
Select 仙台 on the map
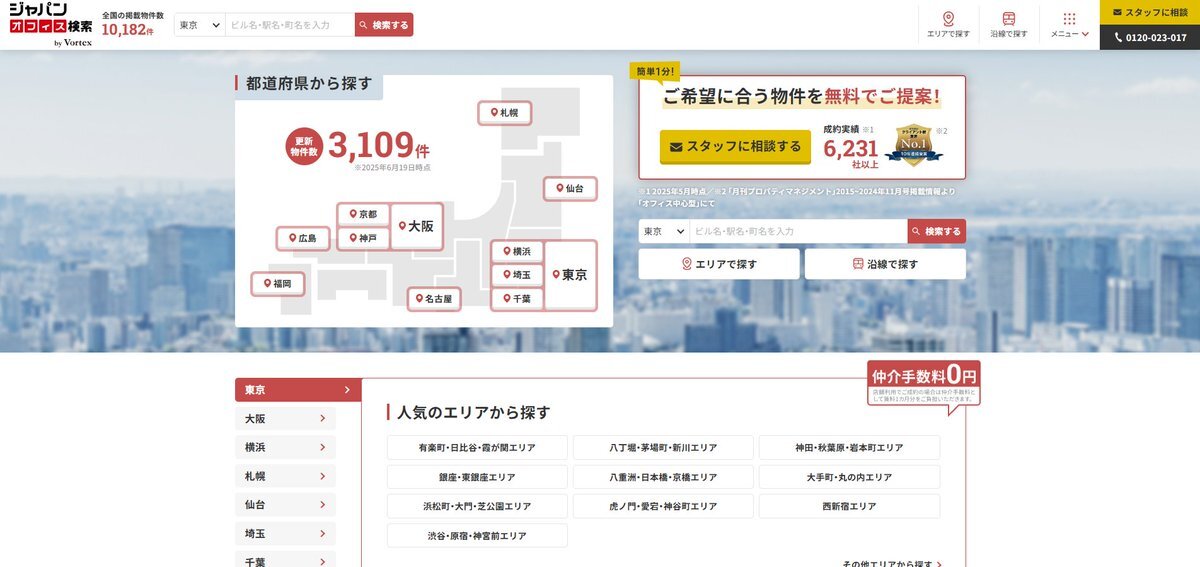[570, 188]
